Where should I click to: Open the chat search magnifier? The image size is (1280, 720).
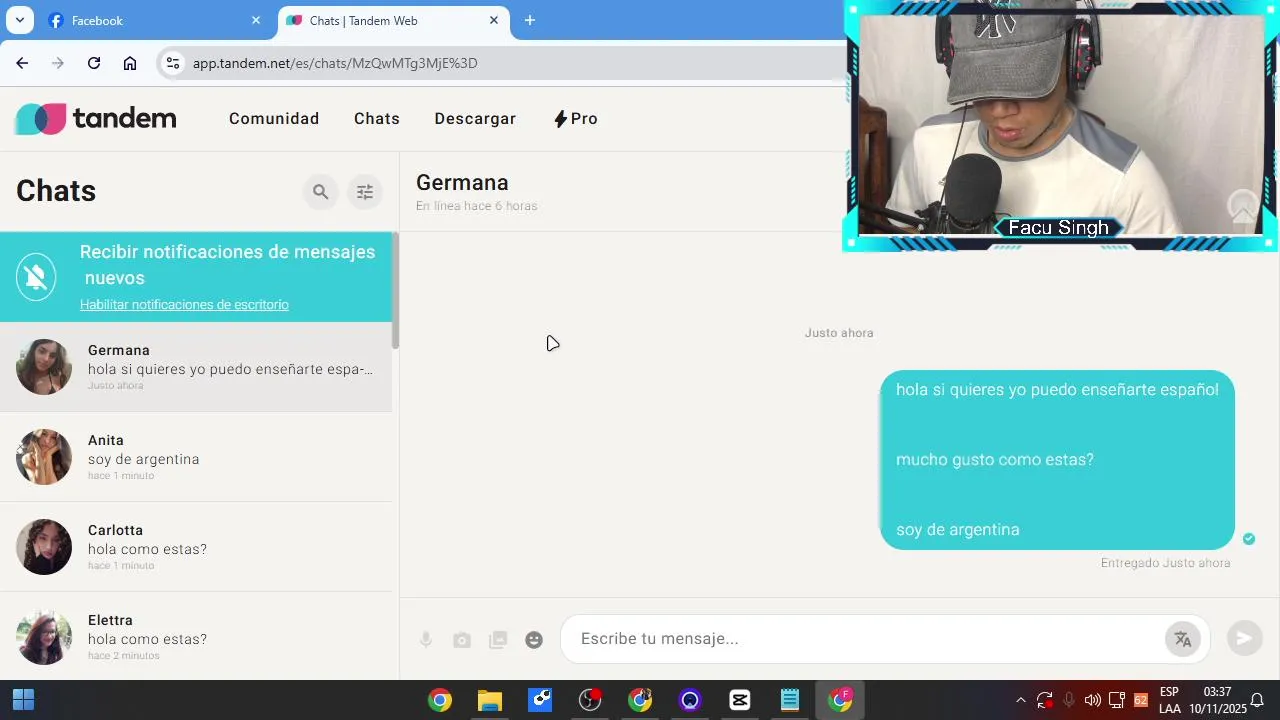pos(320,192)
